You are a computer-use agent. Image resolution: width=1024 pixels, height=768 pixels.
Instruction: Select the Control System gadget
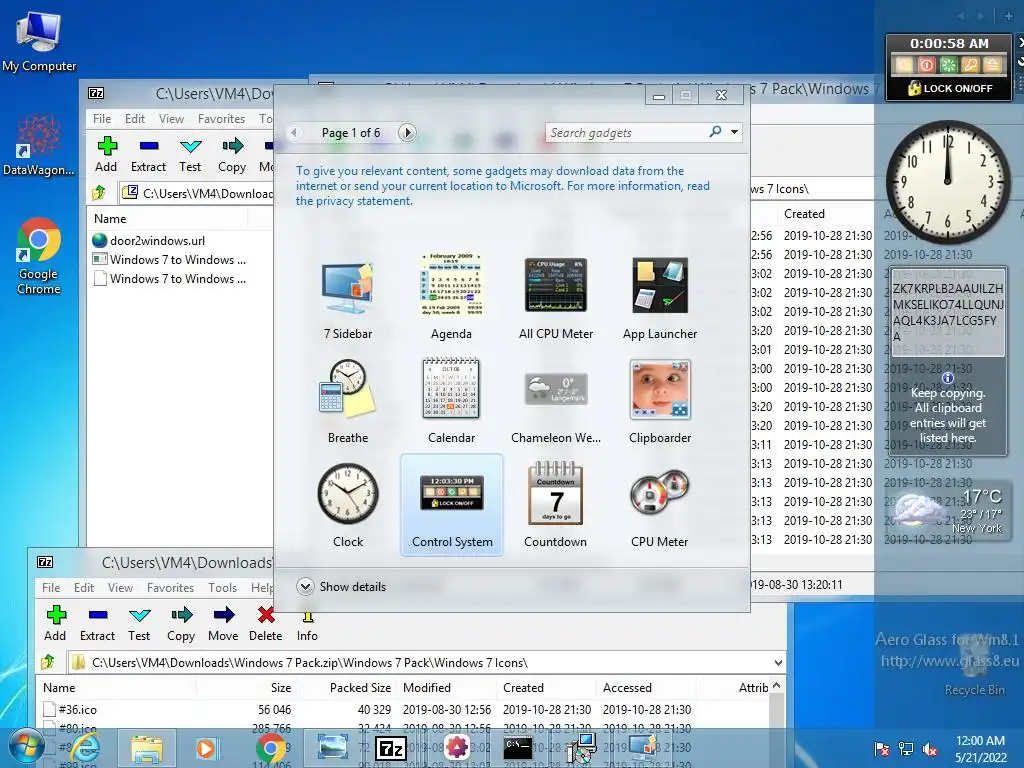pyautogui.click(x=452, y=505)
